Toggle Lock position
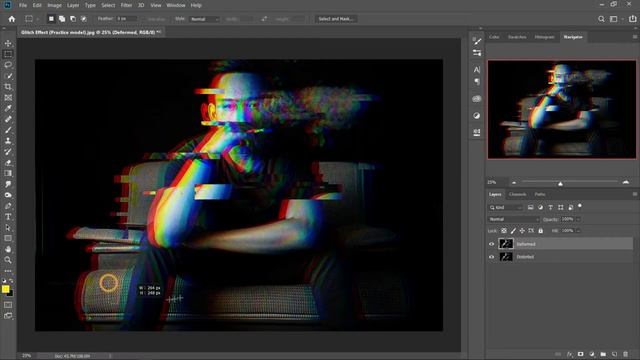Image resolution: width=640 pixels, height=360 pixels. pos(522,231)
